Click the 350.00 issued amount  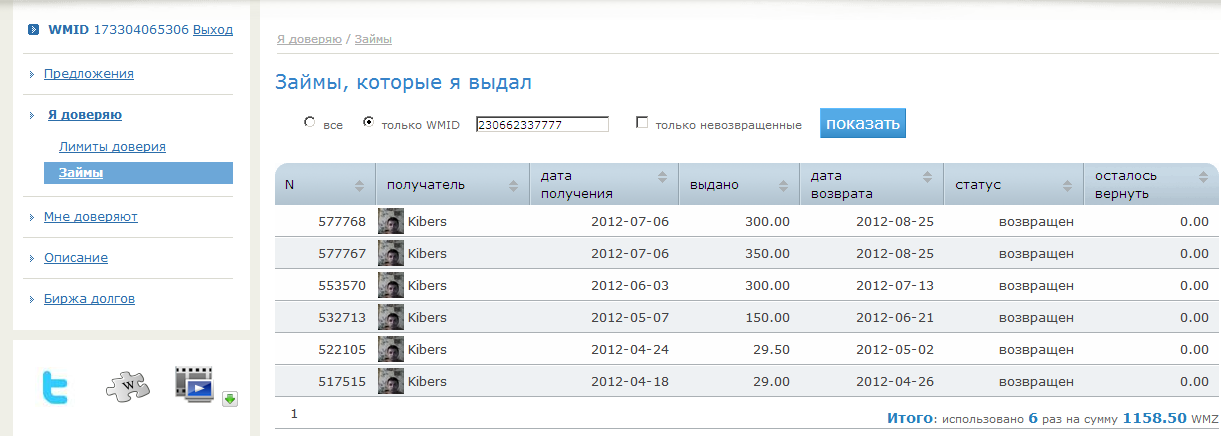point(768,254)
